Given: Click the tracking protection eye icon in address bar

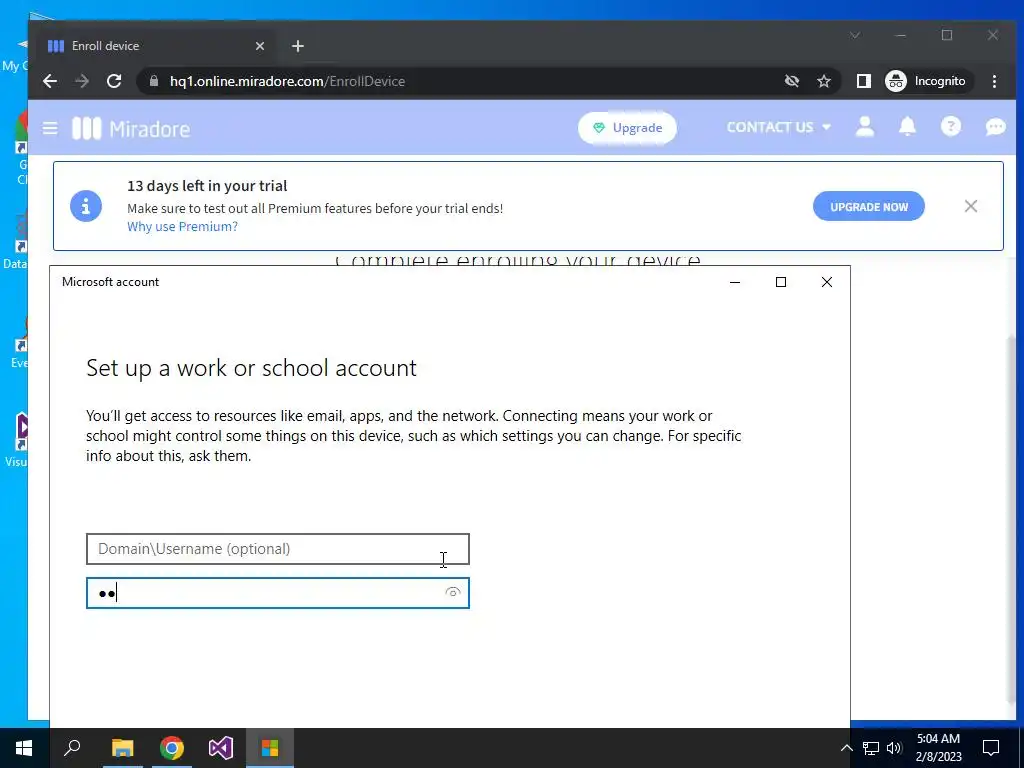Looking at the screenshot, I should coord(792,81).
